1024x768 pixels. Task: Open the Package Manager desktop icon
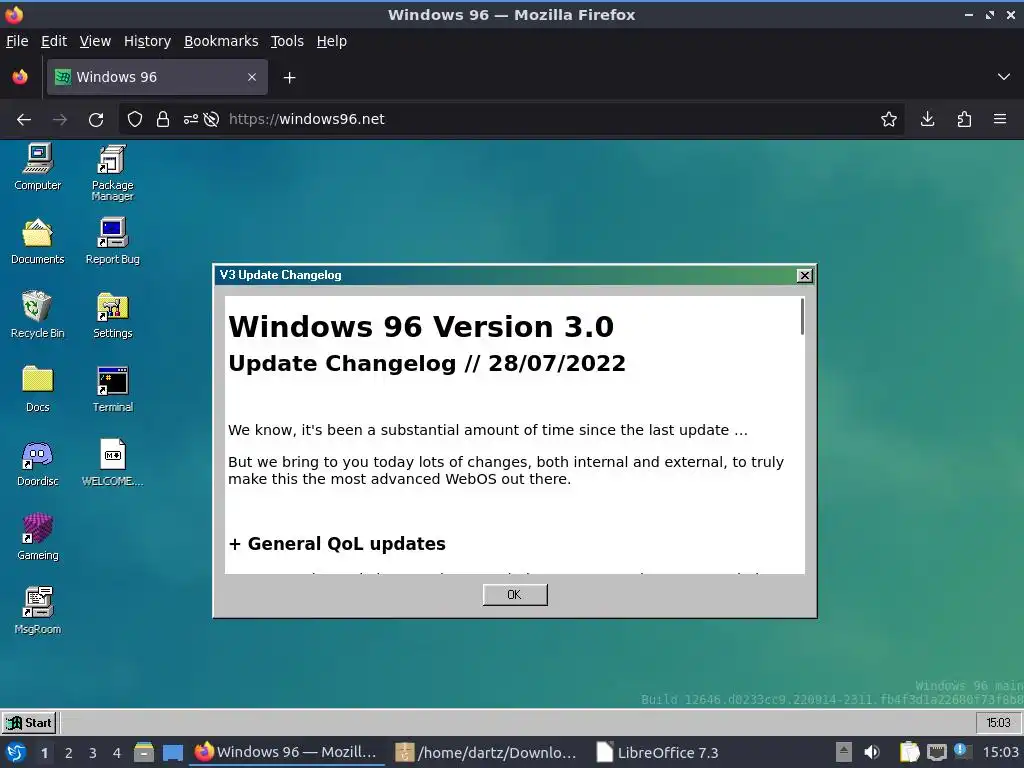pos(112,172)
